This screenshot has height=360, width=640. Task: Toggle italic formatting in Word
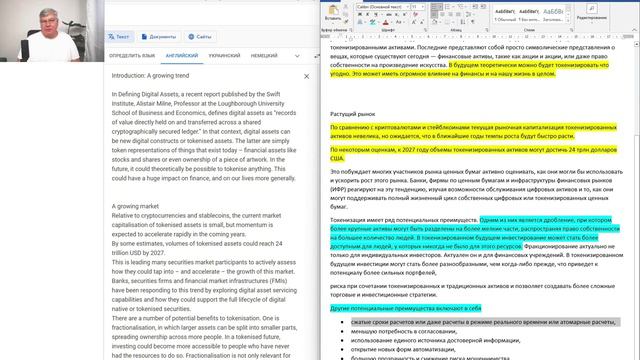pyautogui.click(x=367, y=14)
